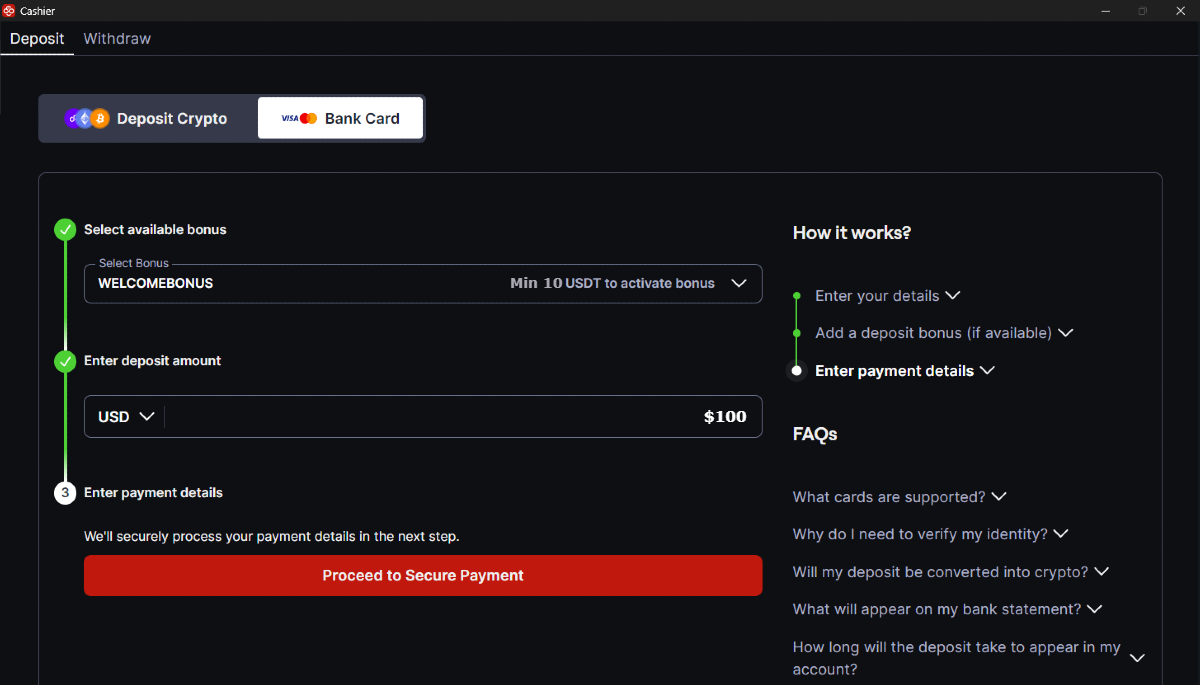Click green checkmark beside Enter deposit amount
Image resolution: width=1200 pixels, height=685 pixels.
click(65, 361)
